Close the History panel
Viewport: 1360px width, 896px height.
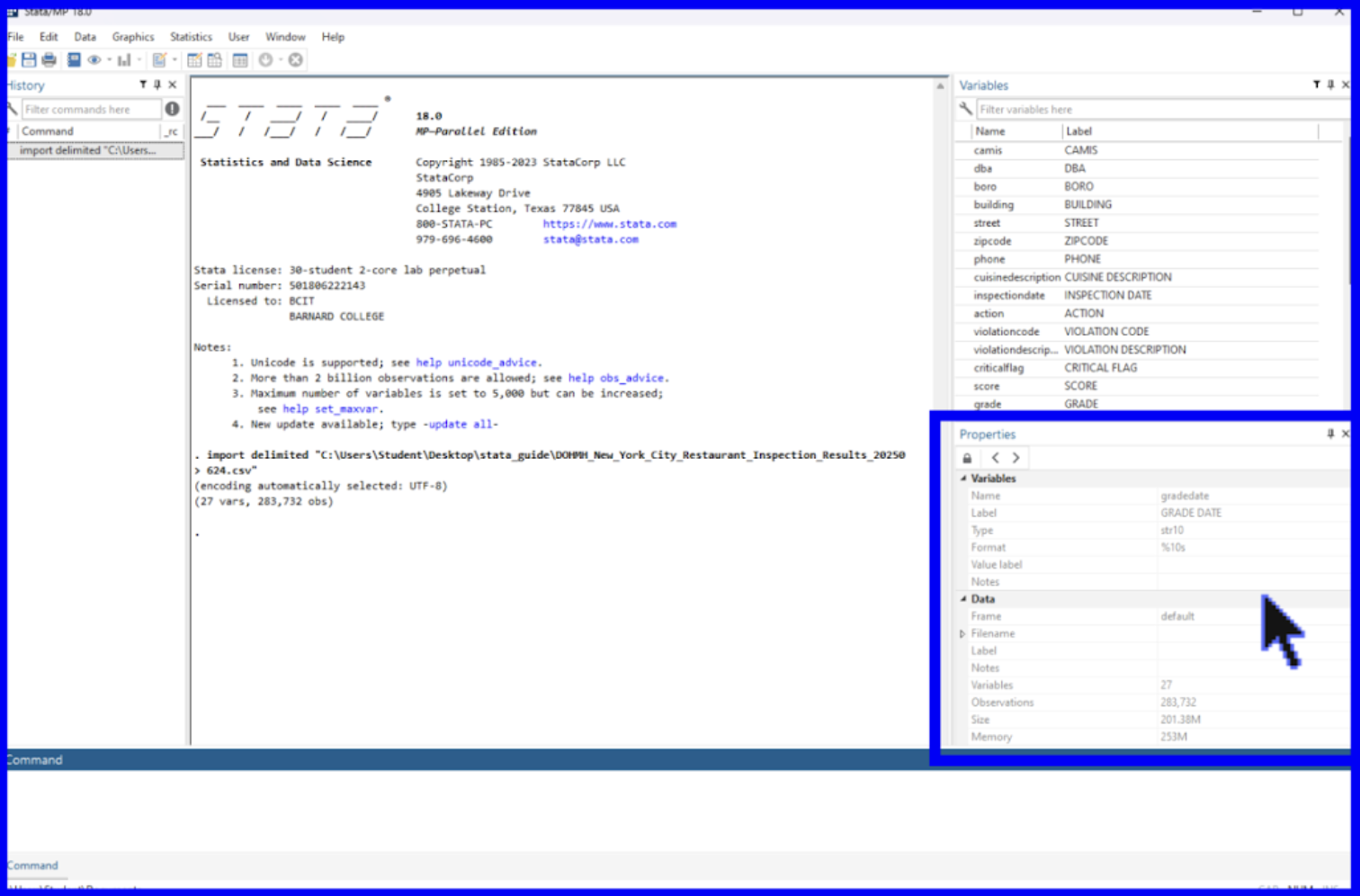point(173,85)
